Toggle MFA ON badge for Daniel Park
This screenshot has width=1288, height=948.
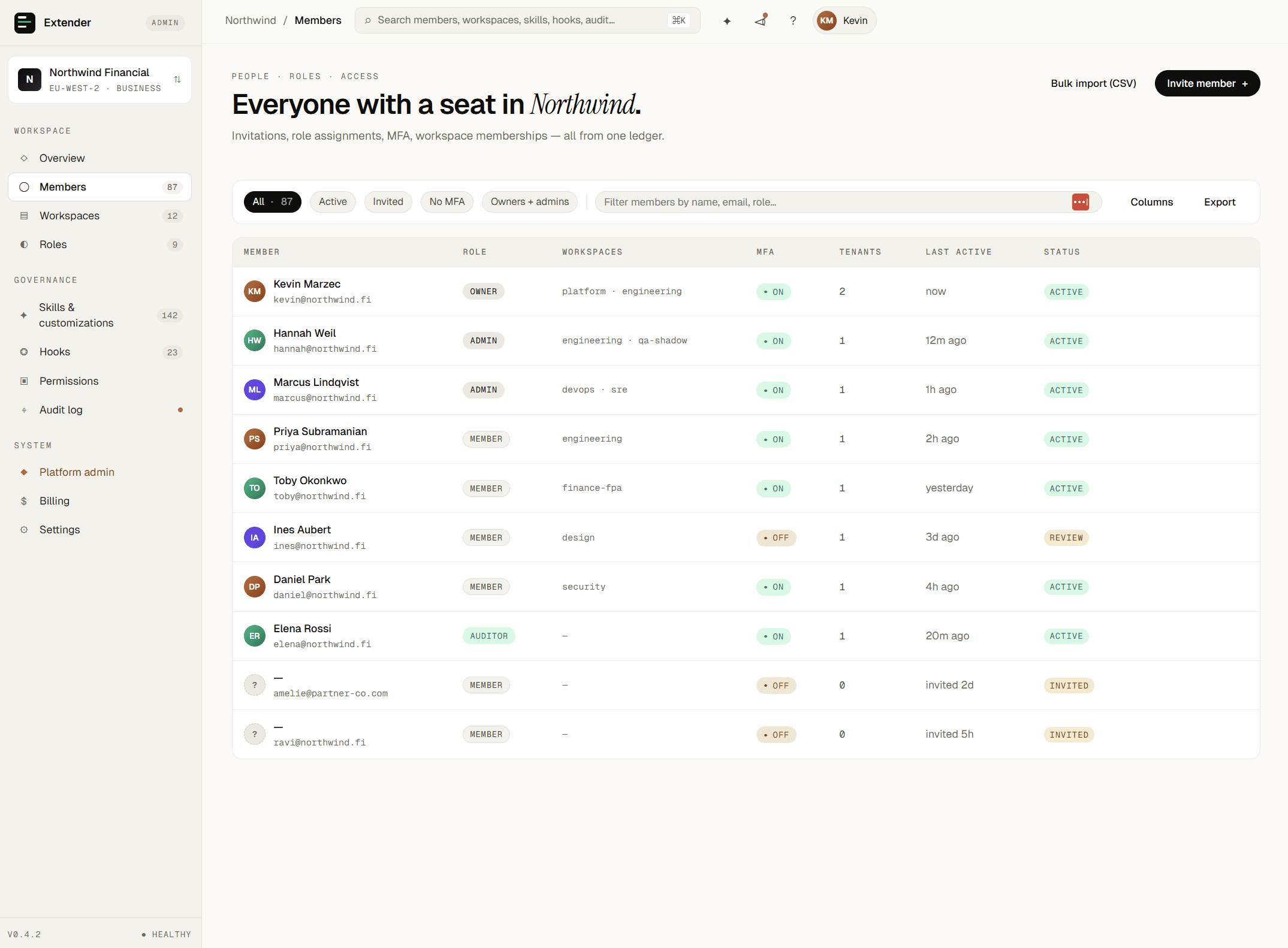tap(774, 587)
